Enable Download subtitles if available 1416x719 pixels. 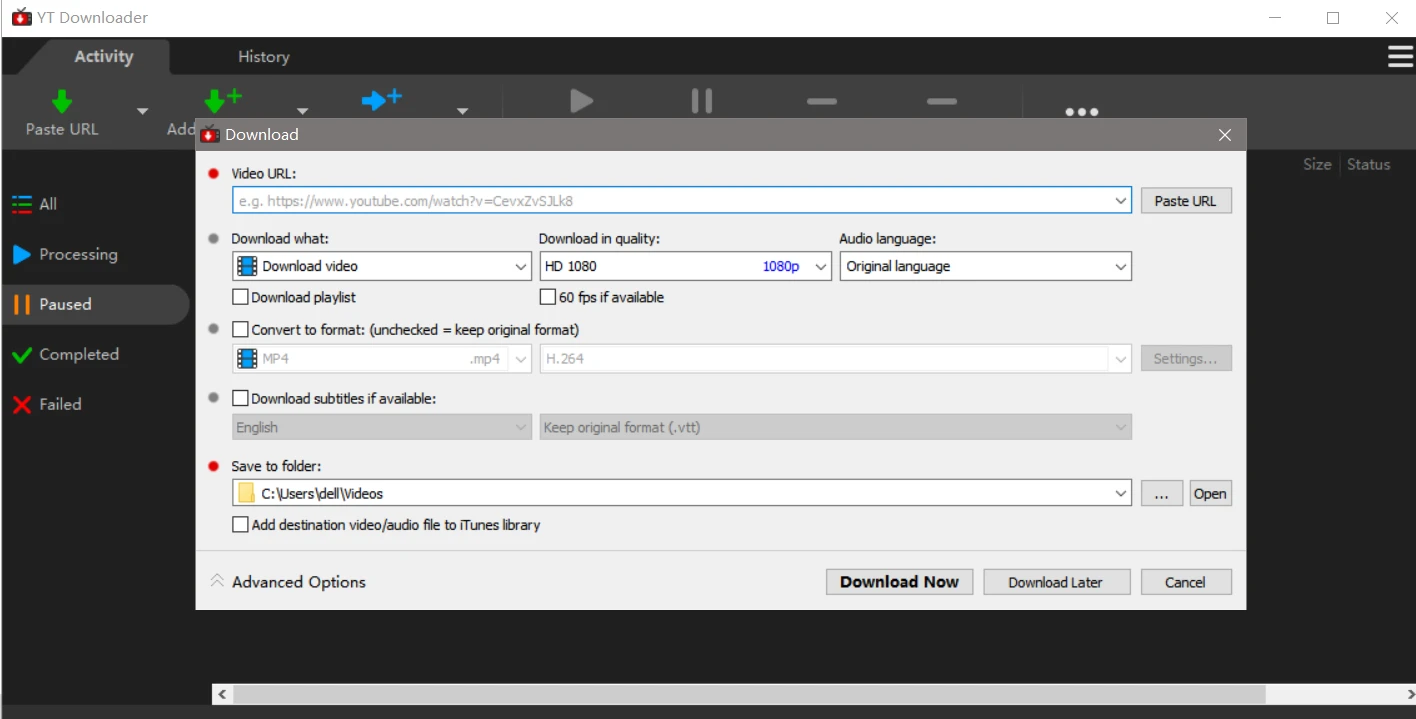coord(240,398)
